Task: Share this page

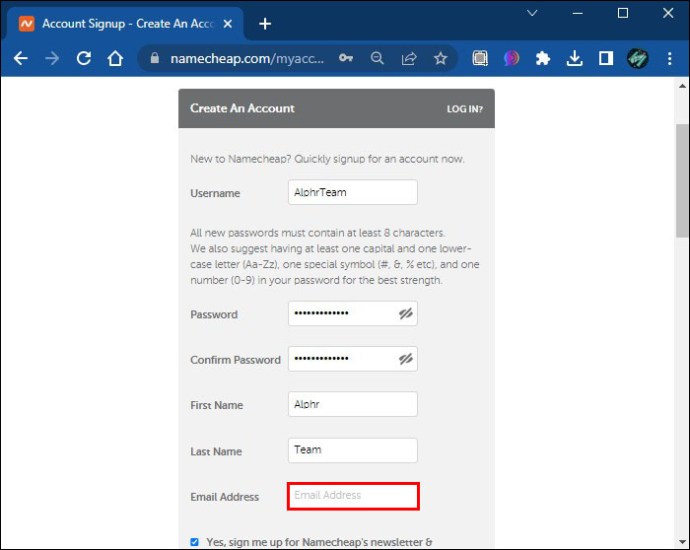Action: (409, 58)
